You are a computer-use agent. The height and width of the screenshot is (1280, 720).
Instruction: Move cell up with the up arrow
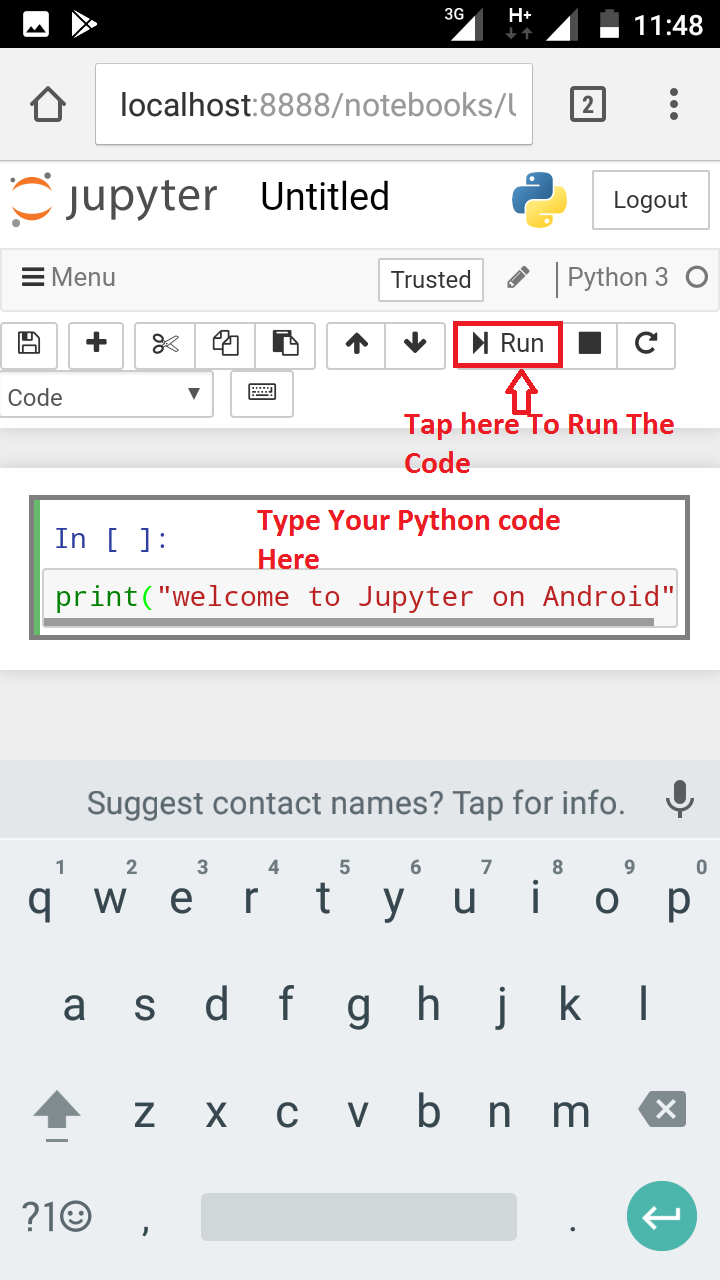[x=356, y=345]
